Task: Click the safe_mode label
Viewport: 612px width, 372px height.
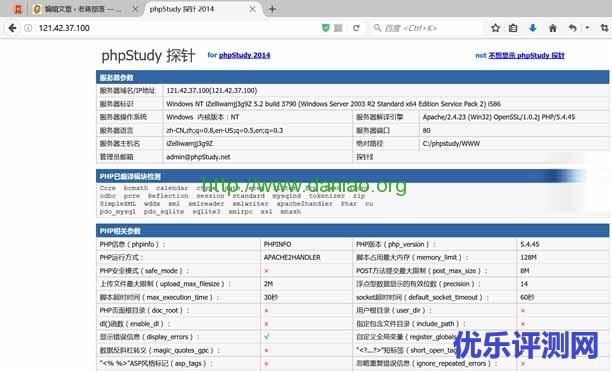Action: tap(144, 271)
